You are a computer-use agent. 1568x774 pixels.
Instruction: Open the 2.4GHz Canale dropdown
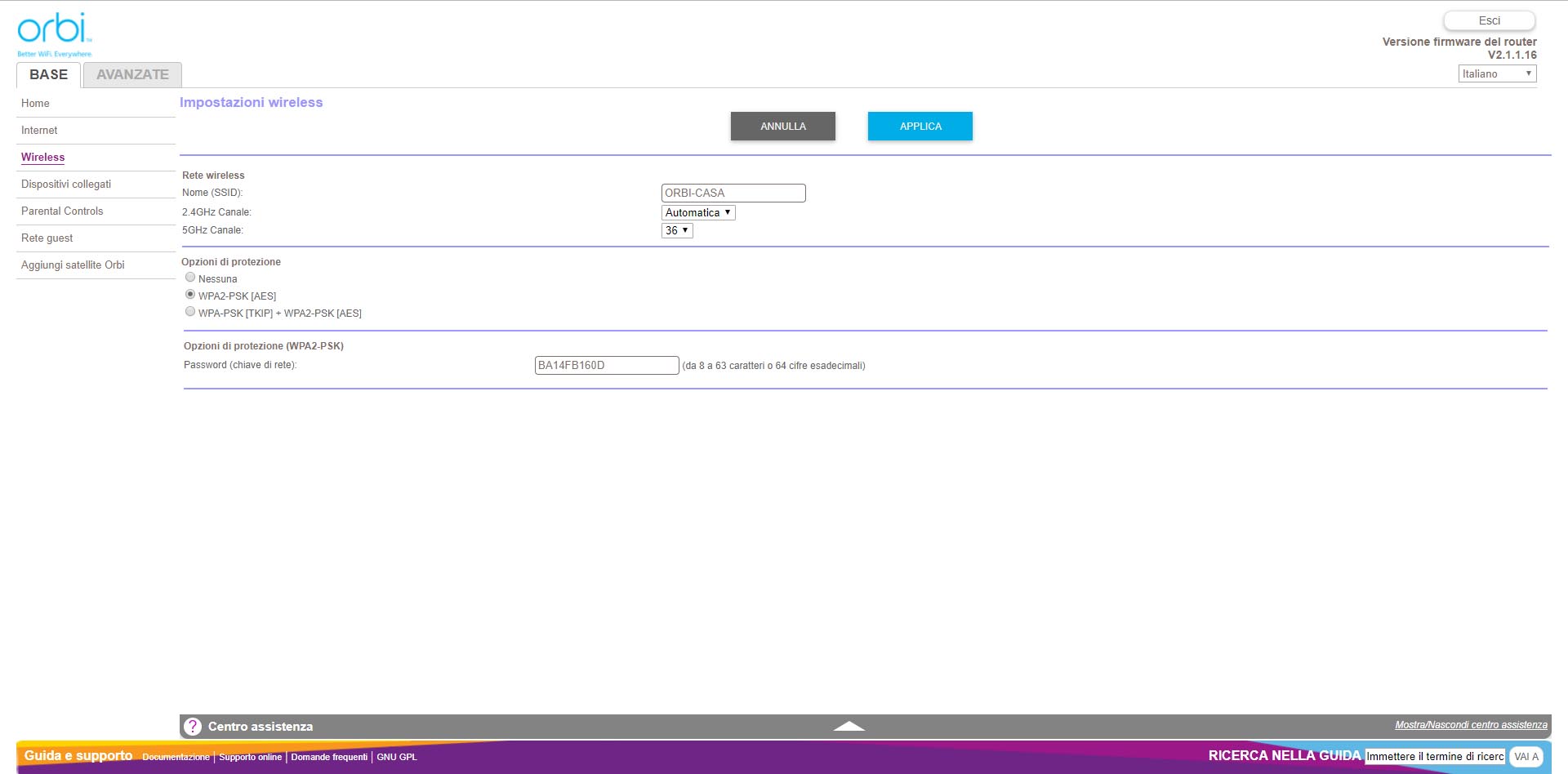point(697,212)
